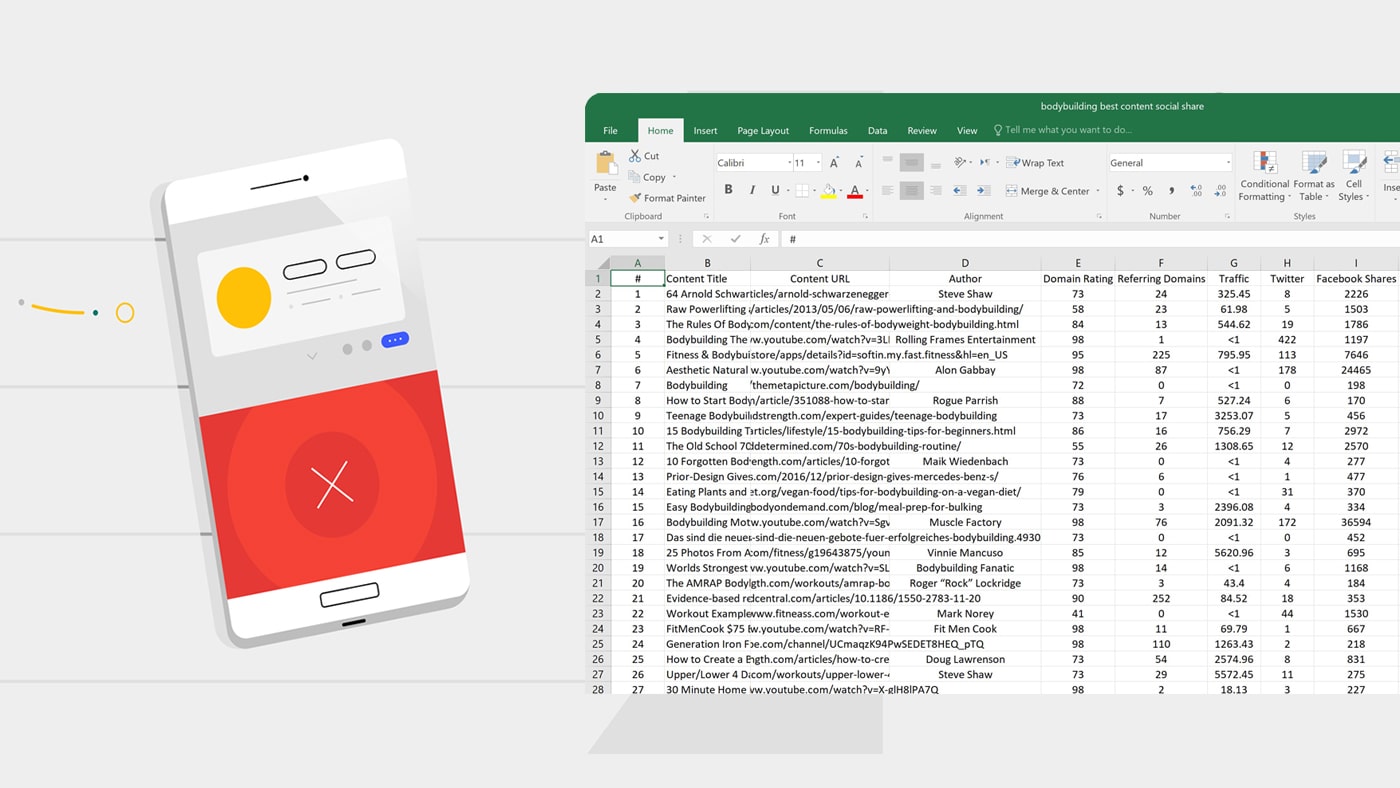This screenshot has width=1400, height=788.
Task: Apply accounting dollar format
Action: pos(1120,190)
